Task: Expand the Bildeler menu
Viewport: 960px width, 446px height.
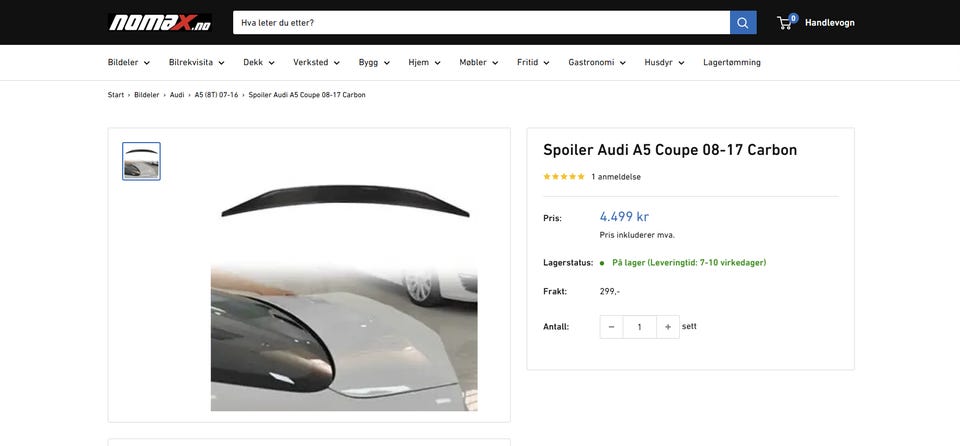Action: click(128, 62)
